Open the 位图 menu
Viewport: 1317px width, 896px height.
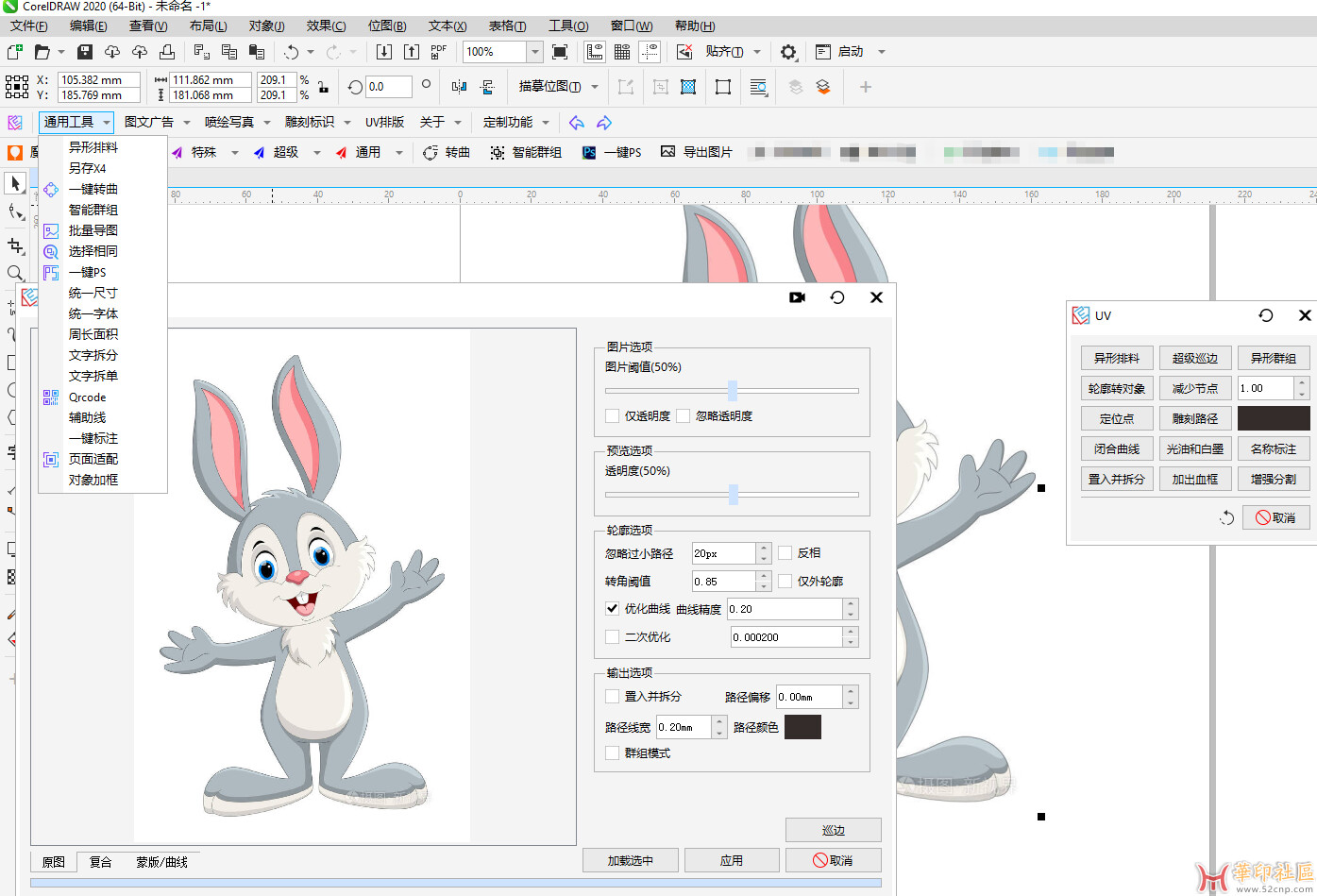tap(387, 25)
